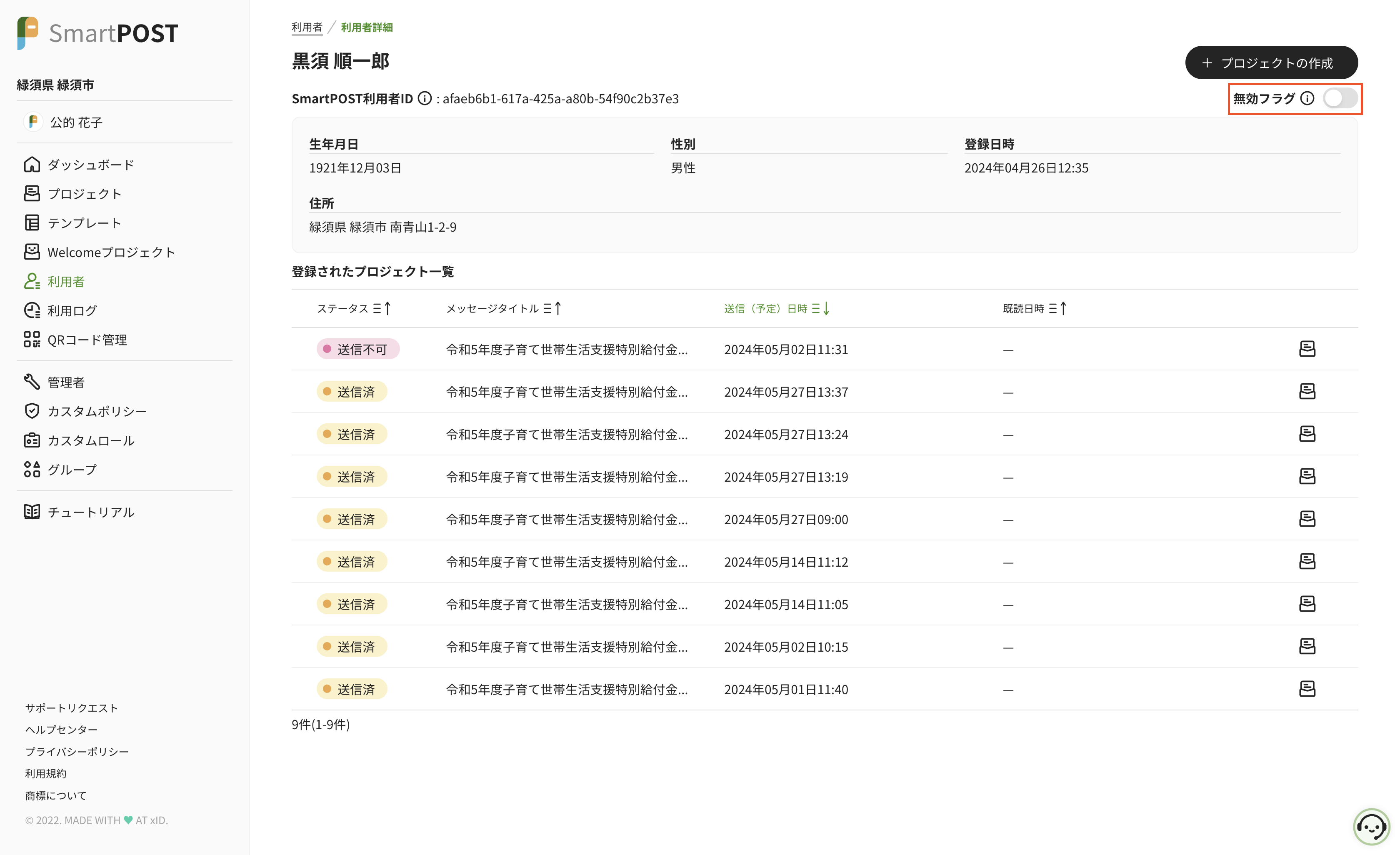Viewport: 1400px width, 855px height.
Task: Click the 管理者 wrench icon
Action: 32,382
